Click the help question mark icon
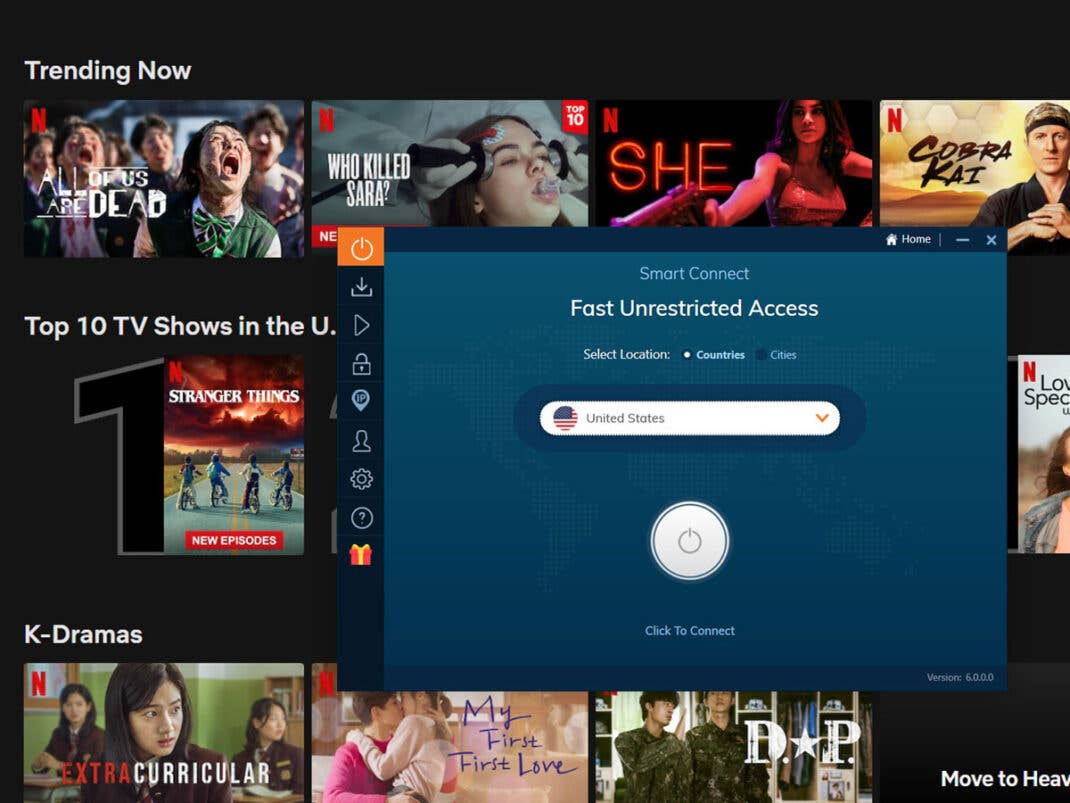 point(361,517)
